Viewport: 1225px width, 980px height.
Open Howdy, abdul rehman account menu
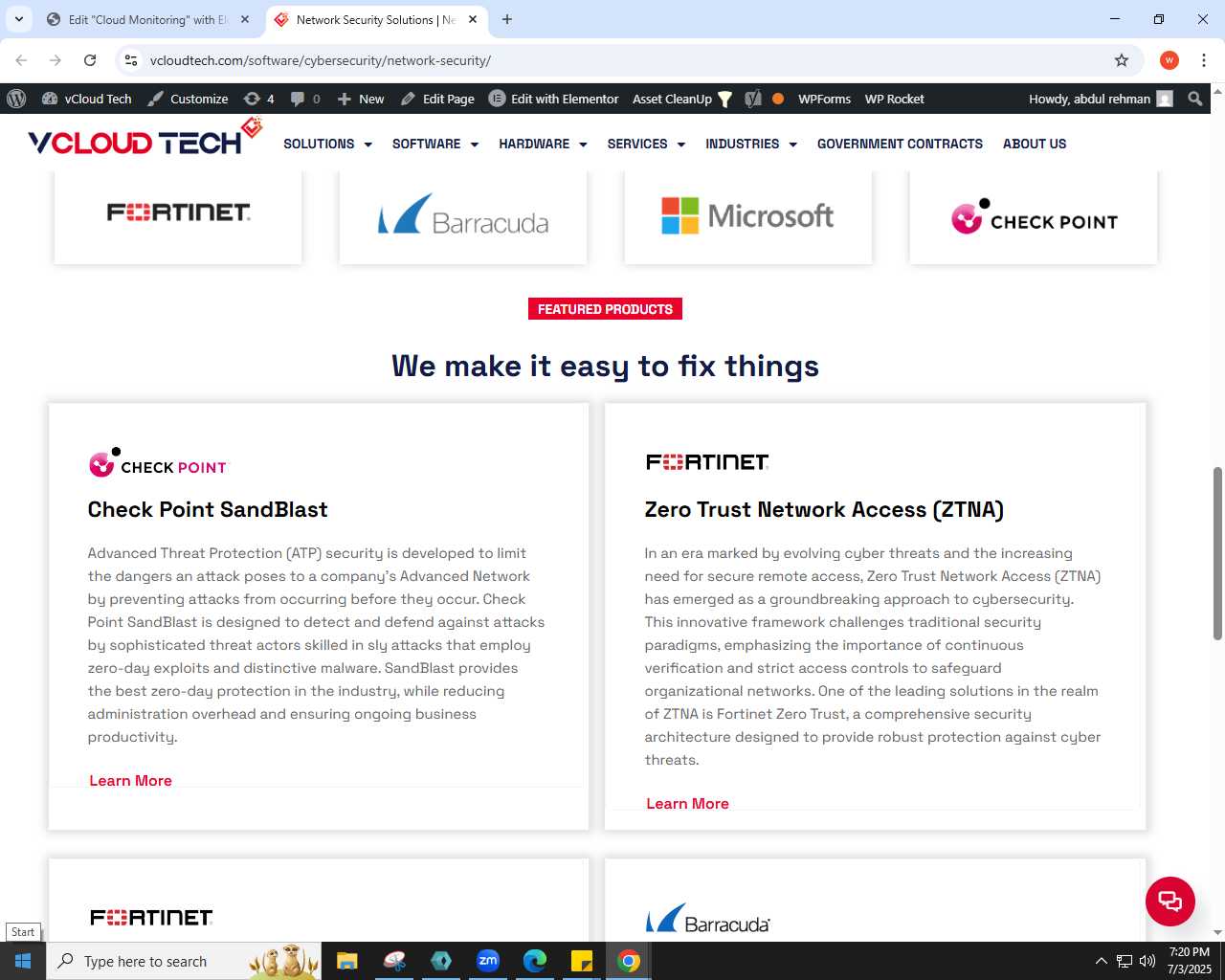pyautogui.click(x=1101, y=99)
